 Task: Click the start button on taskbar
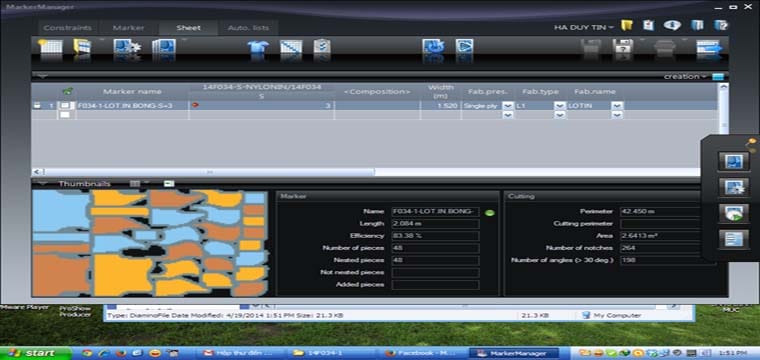tap(35, 353)
